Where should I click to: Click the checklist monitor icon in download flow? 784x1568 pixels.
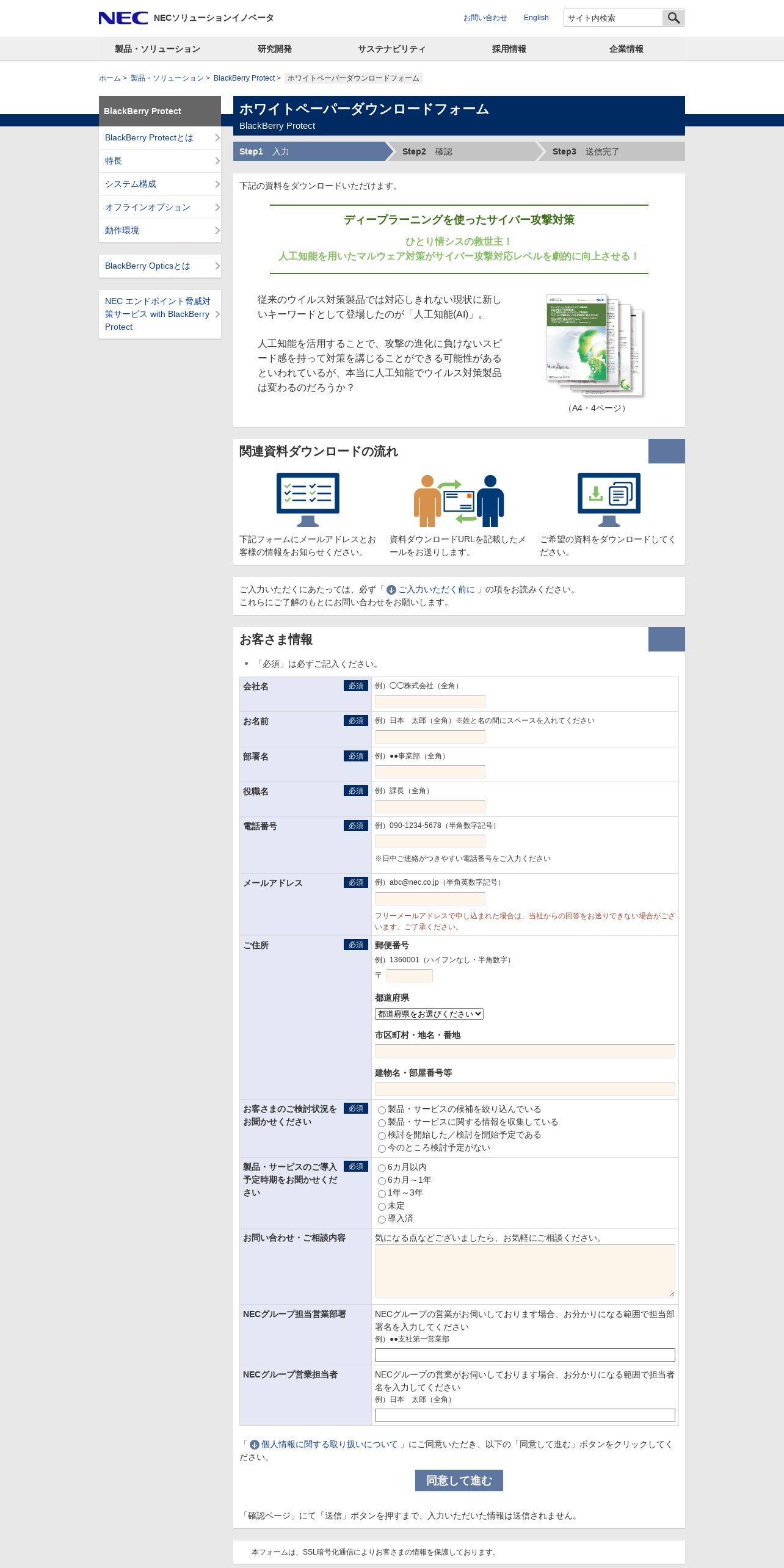pyautogui.click(x=308, y=499)
